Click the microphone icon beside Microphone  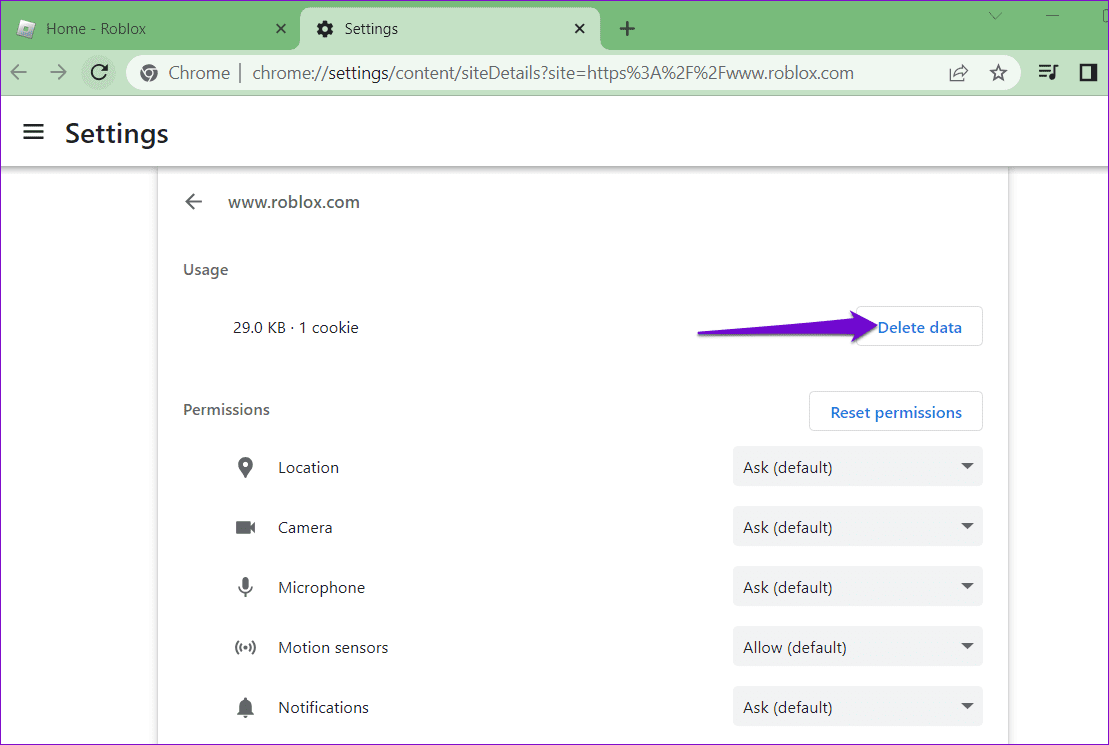245,586
